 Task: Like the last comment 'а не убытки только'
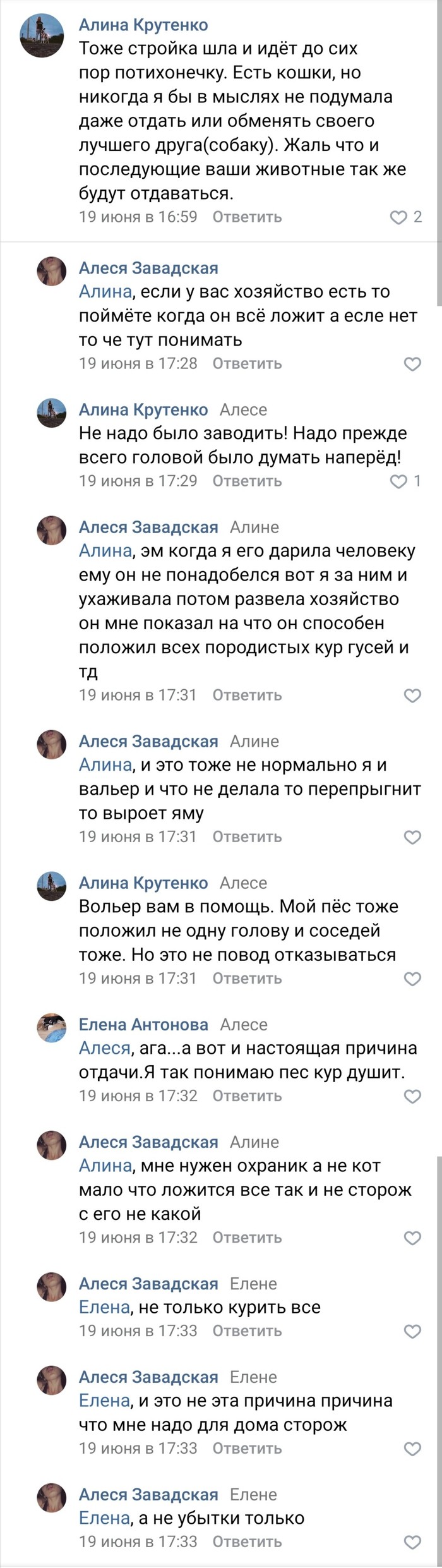(x=412, y=1542)
